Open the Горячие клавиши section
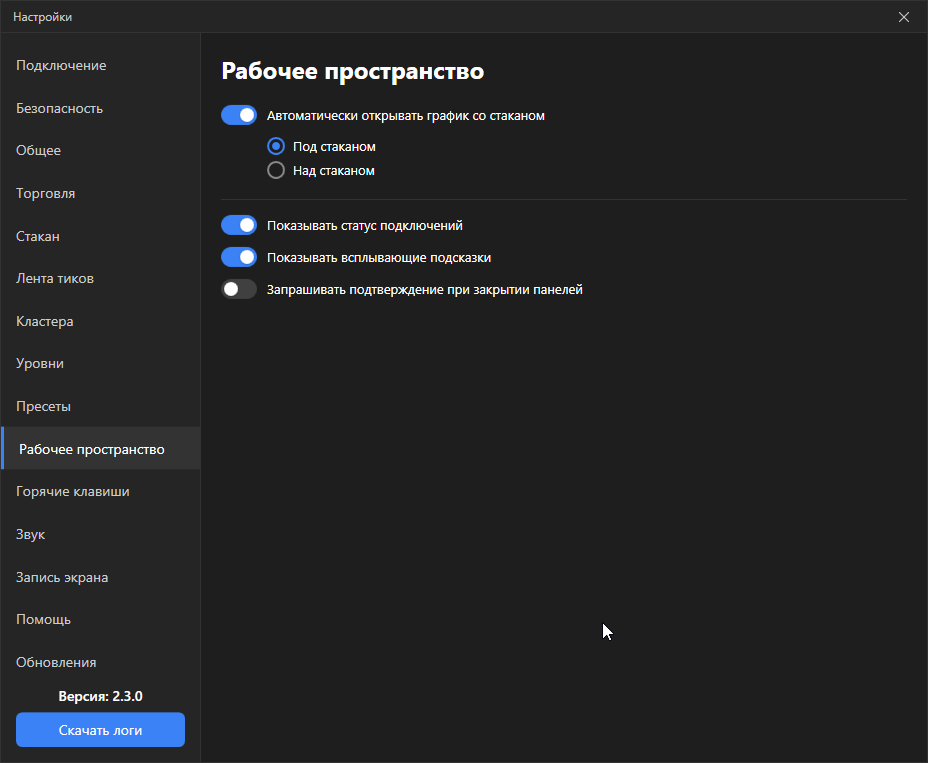 point(101,491)
